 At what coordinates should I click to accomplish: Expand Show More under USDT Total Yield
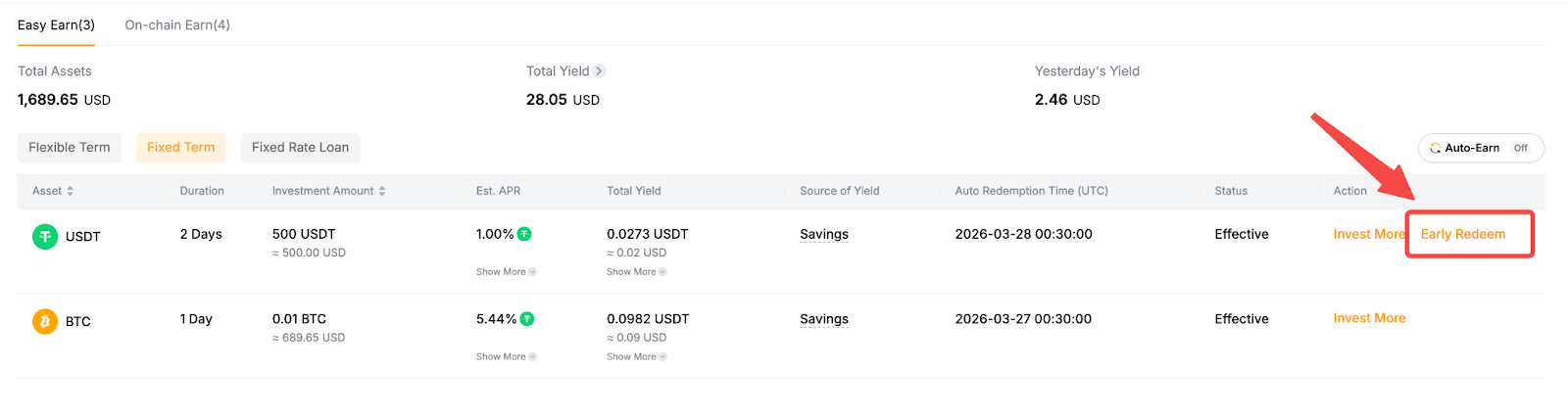[x=636, y=272]
